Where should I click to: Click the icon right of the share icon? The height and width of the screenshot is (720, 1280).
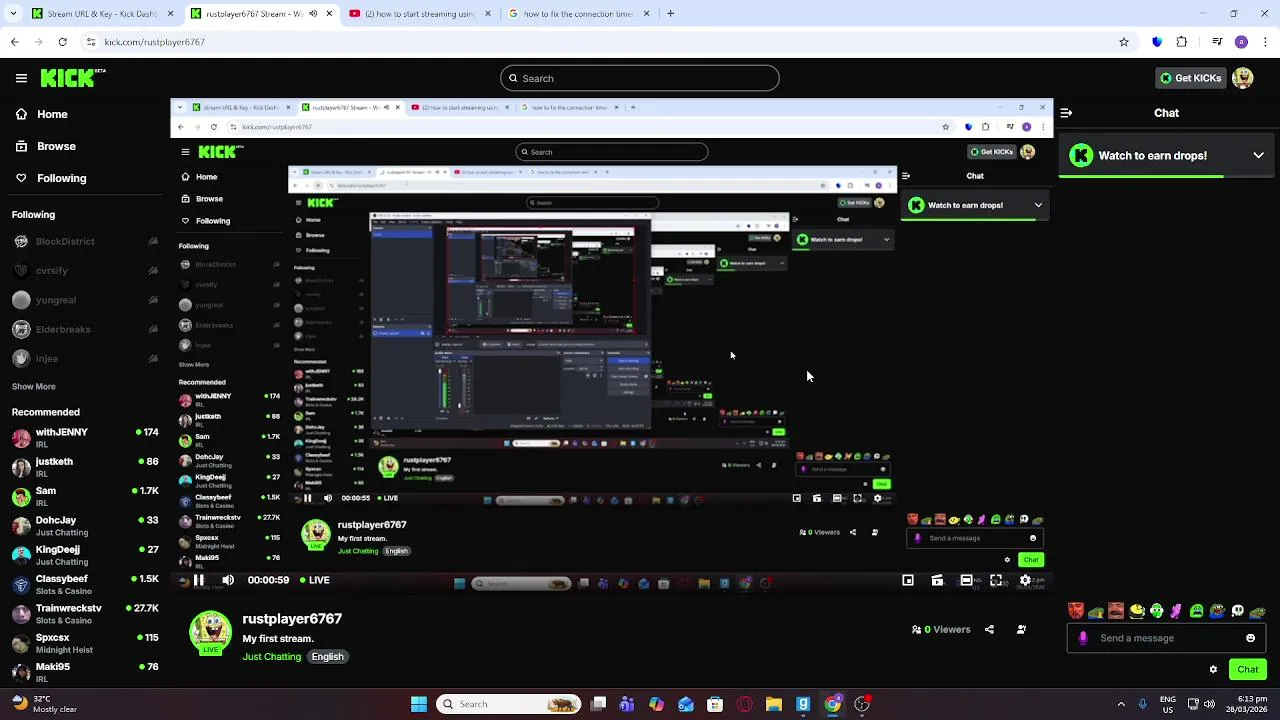(1021, 630)
